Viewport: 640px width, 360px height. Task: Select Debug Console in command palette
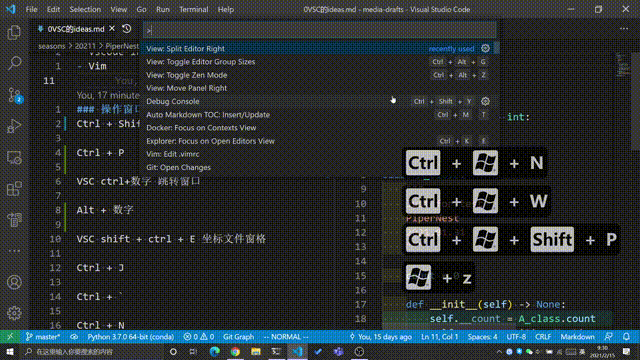click(319, 101)
